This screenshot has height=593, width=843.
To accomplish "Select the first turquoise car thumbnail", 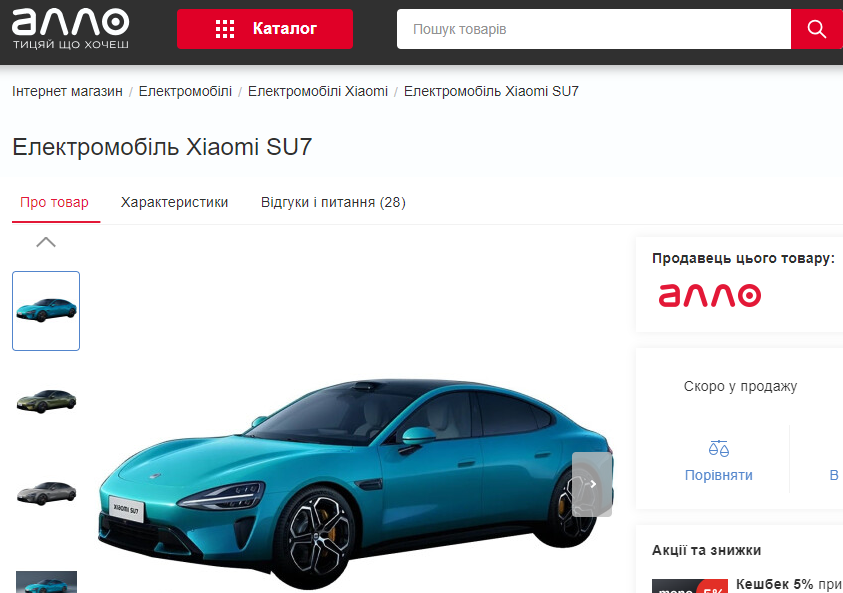I will [46, 311].
